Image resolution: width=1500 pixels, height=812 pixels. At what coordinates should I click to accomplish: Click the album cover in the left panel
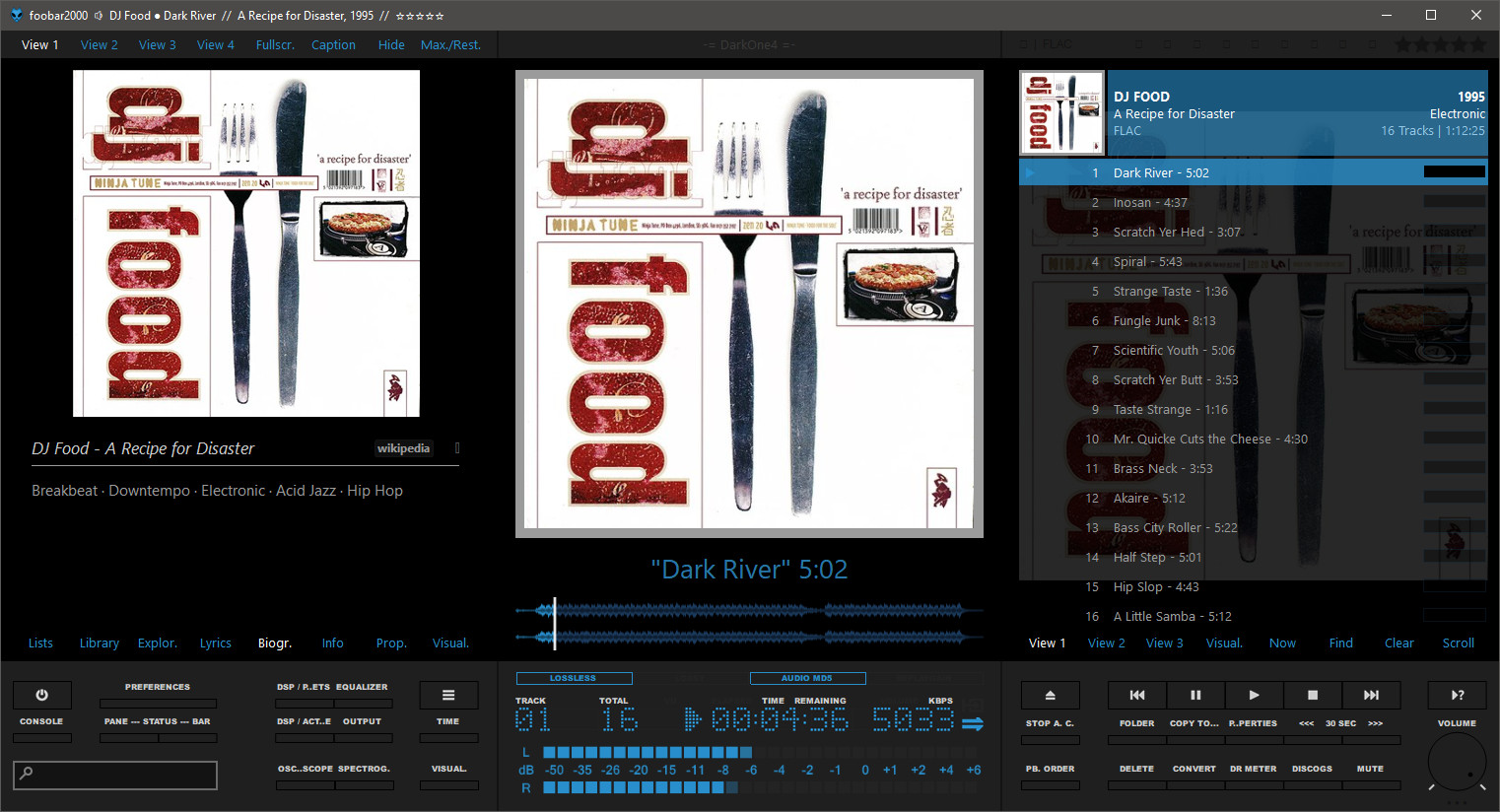pyautogui.click(x=246, y=243)
